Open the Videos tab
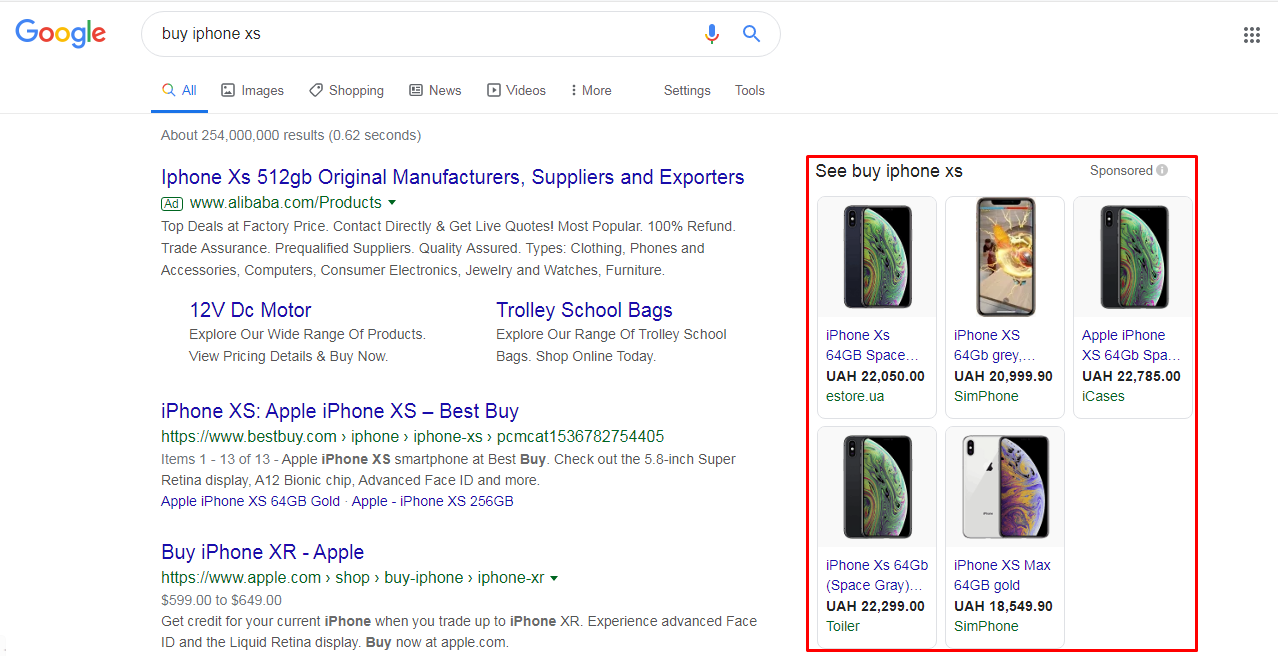1278x656 pixels. point(517,90)
